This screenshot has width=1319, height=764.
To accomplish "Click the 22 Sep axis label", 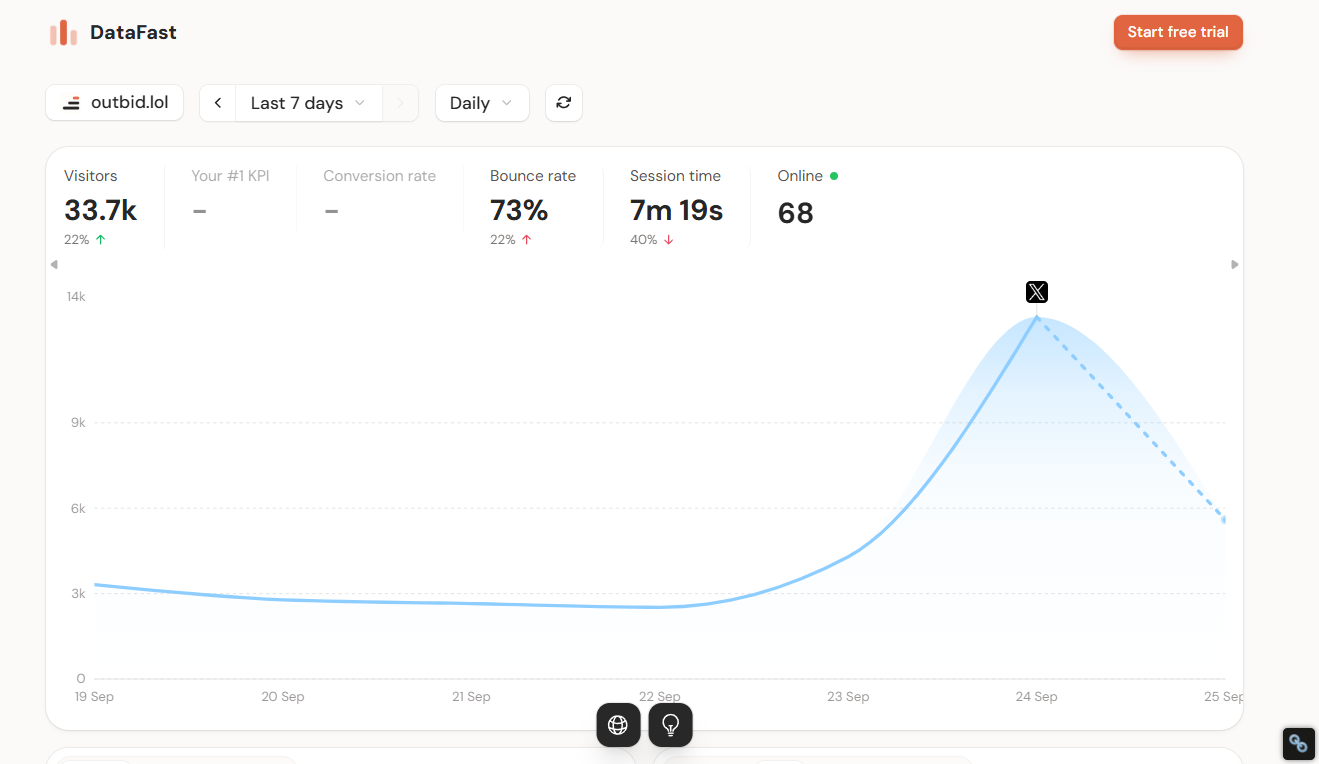I will 660,696.
